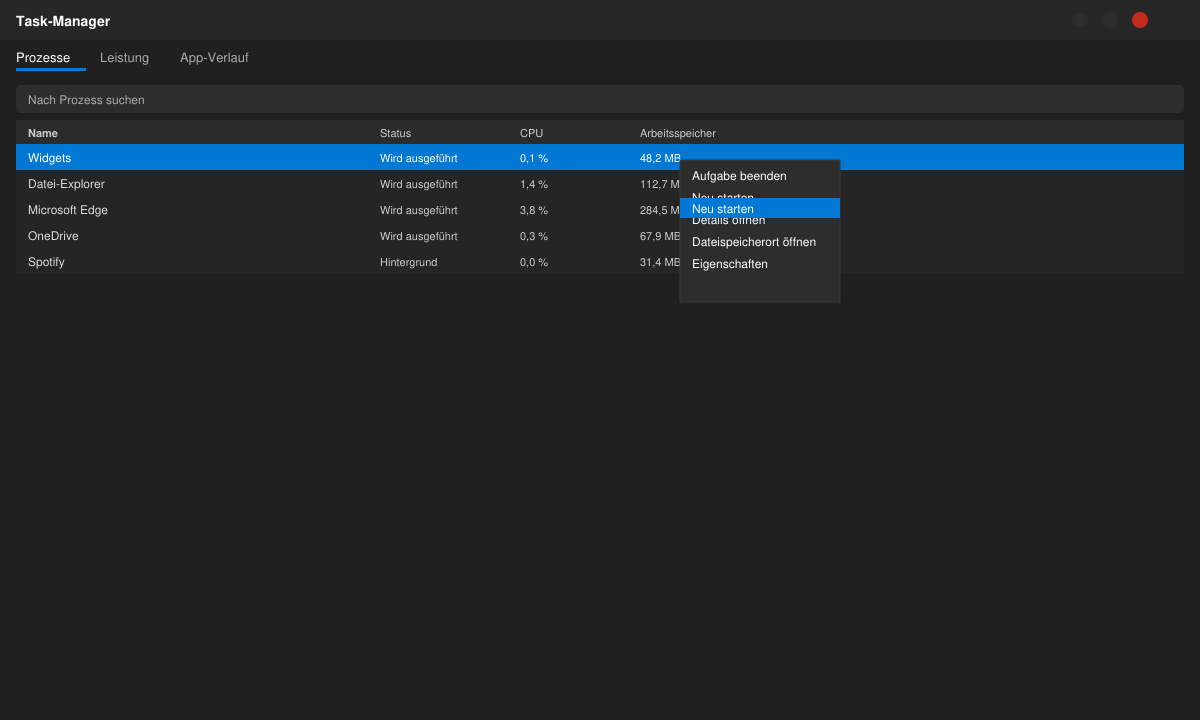Click the status cell of Microsoft Edge
The height and width of the screenshot is (720, 1200).
[418, 210]
